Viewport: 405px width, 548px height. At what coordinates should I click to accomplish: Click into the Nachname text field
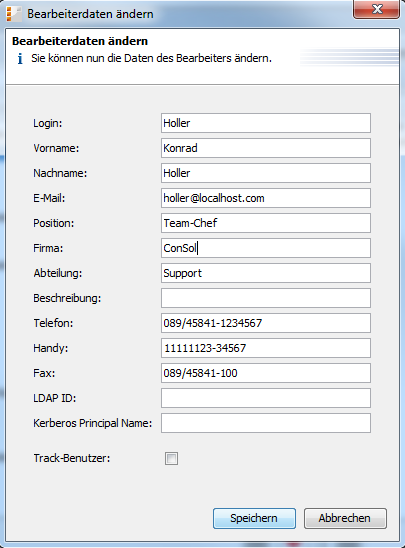[266, 173]
